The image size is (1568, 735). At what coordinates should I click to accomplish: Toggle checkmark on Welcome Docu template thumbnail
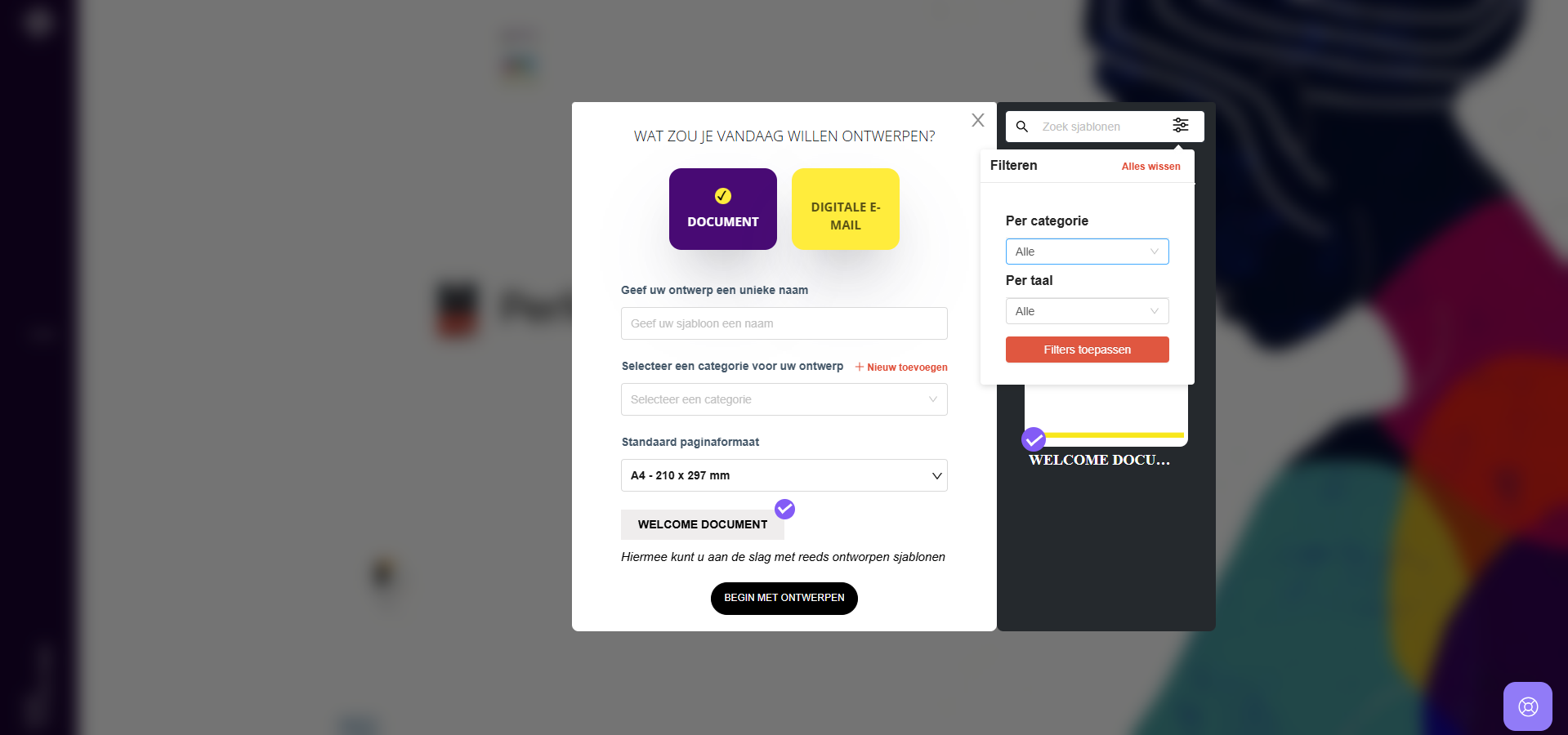click(1034, 439)
